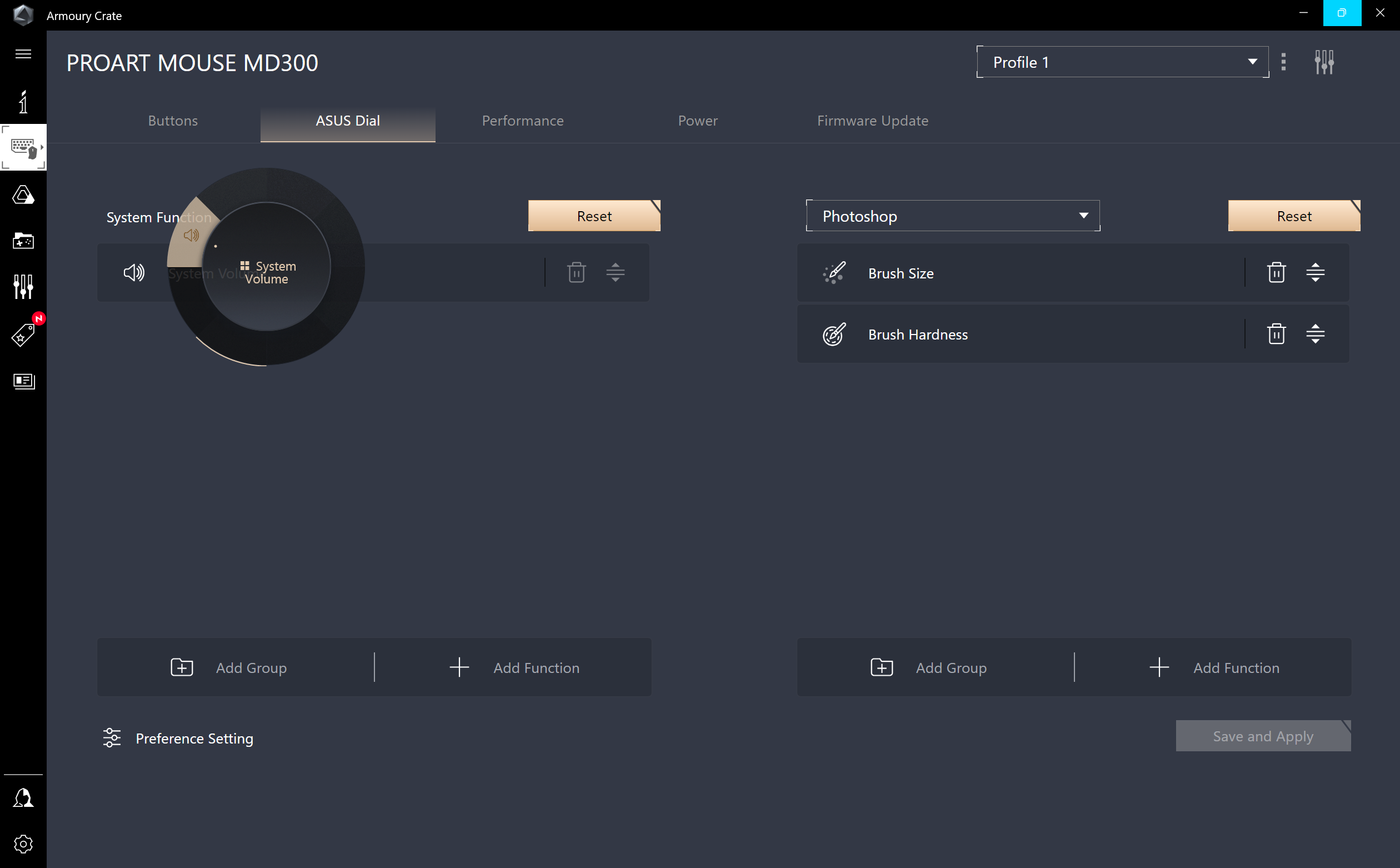Click the Preference Setting sliders icon
1400x868 pixels.
tap(112, 737)
